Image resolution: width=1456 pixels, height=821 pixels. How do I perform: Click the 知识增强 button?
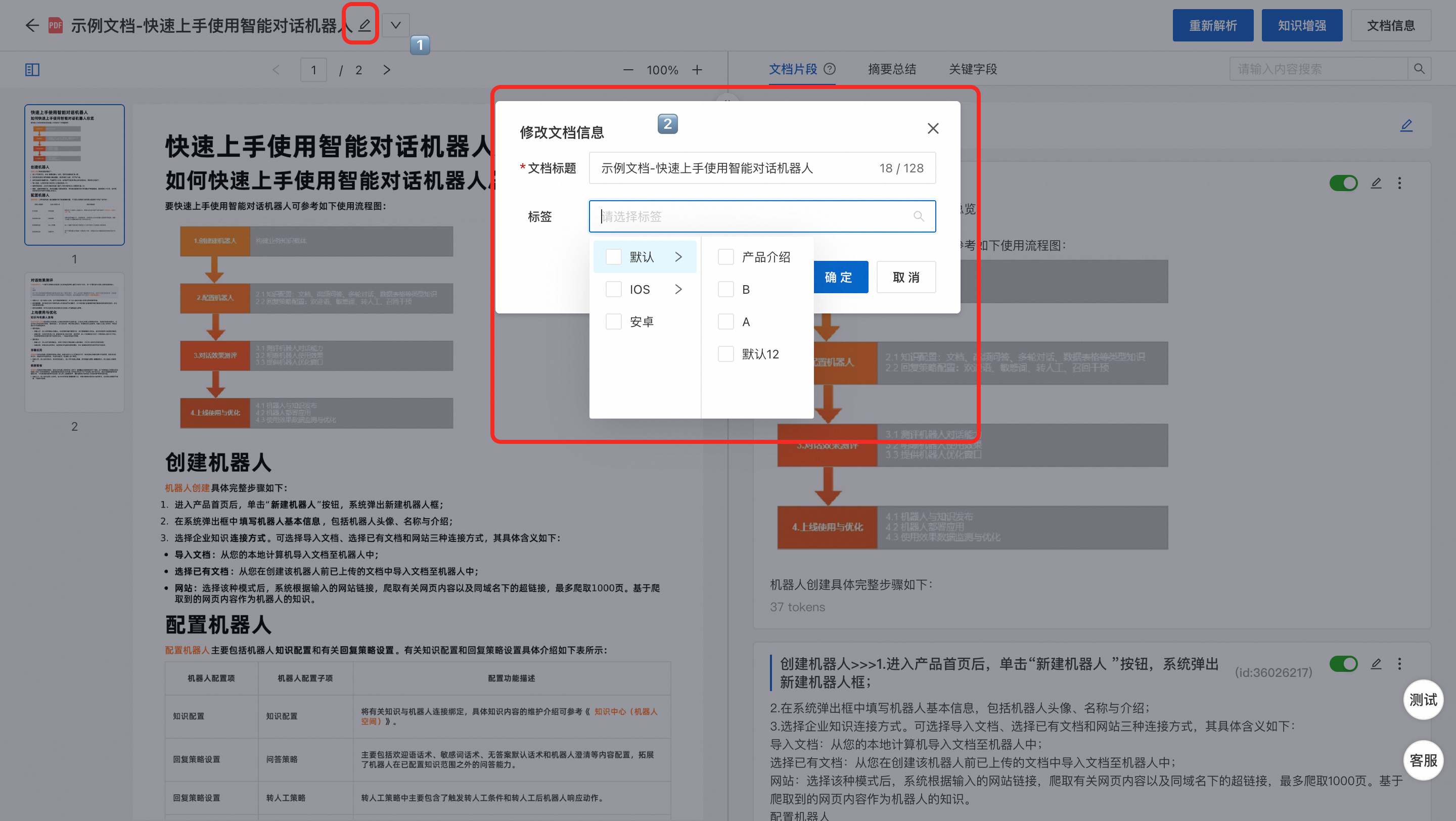click(1301, 25)
